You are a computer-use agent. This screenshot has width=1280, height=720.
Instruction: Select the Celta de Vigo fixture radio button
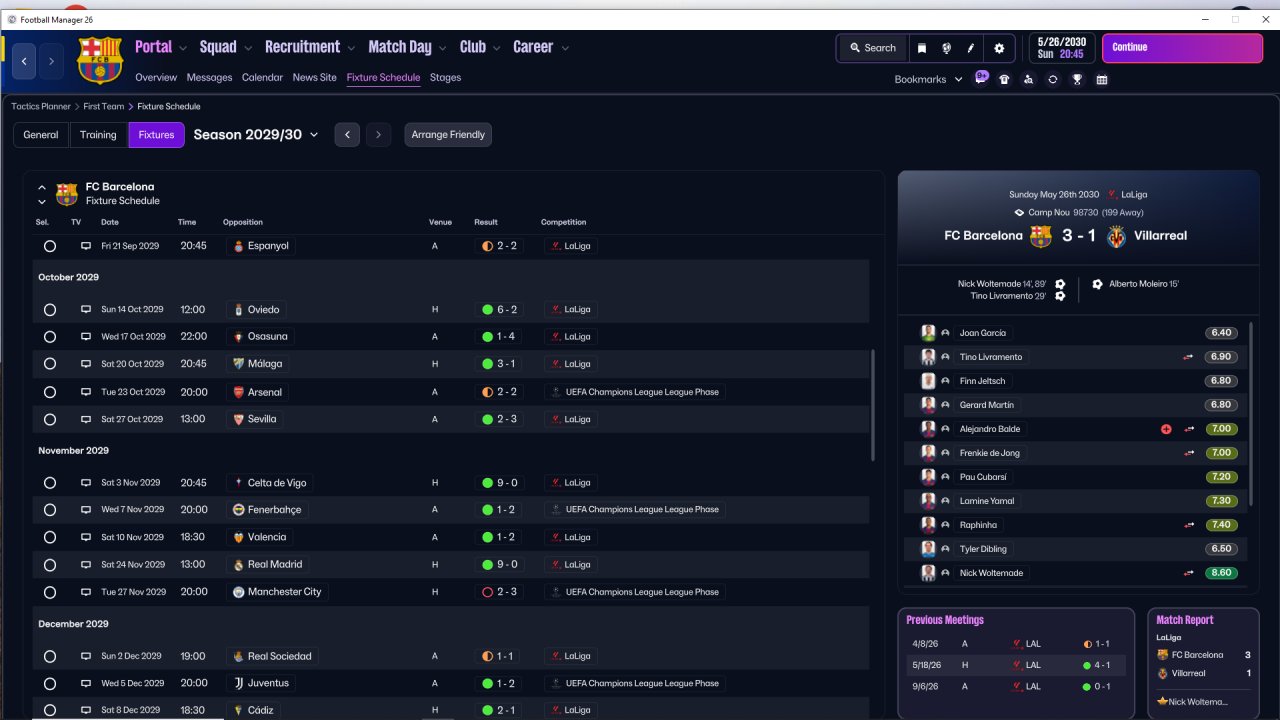point(50,483)
